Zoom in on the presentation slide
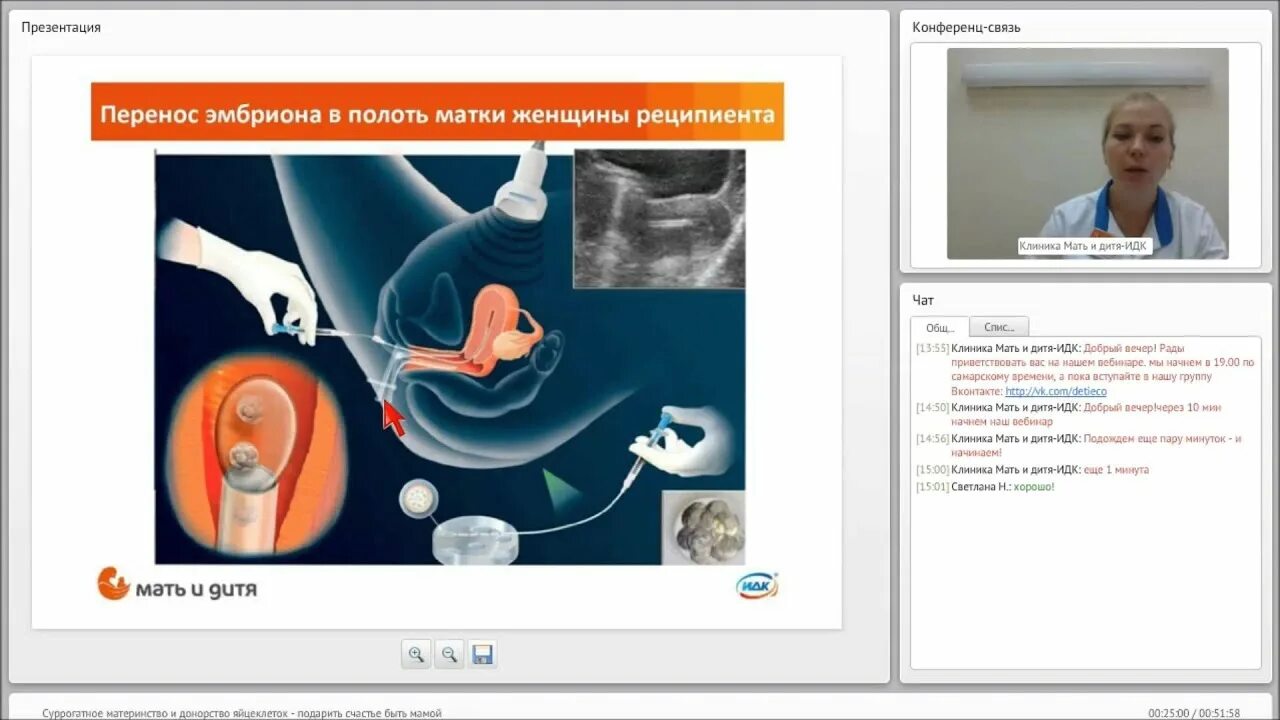Image resolution: width=1280 pixels, height=720 pixels. tap(416, 655)
